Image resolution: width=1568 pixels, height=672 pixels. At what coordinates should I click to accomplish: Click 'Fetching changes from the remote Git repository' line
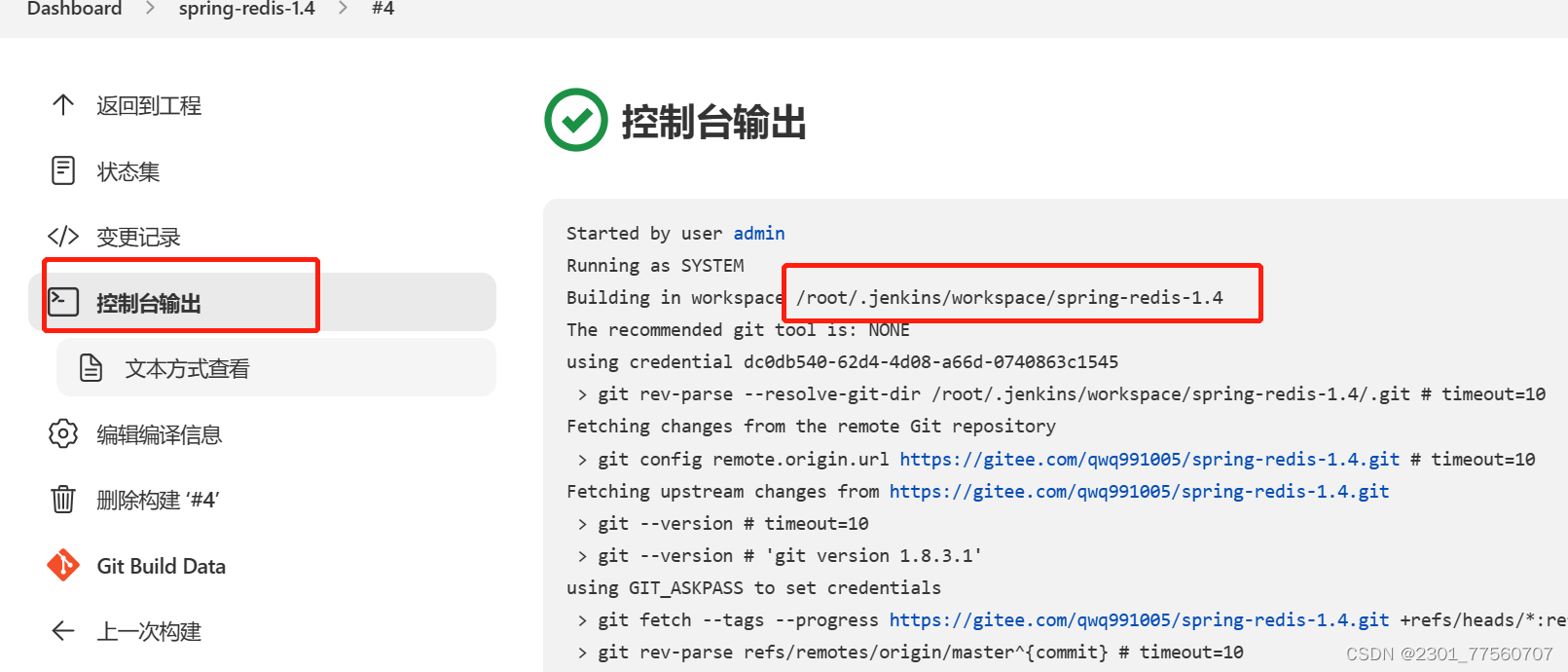tap(811, 426)
